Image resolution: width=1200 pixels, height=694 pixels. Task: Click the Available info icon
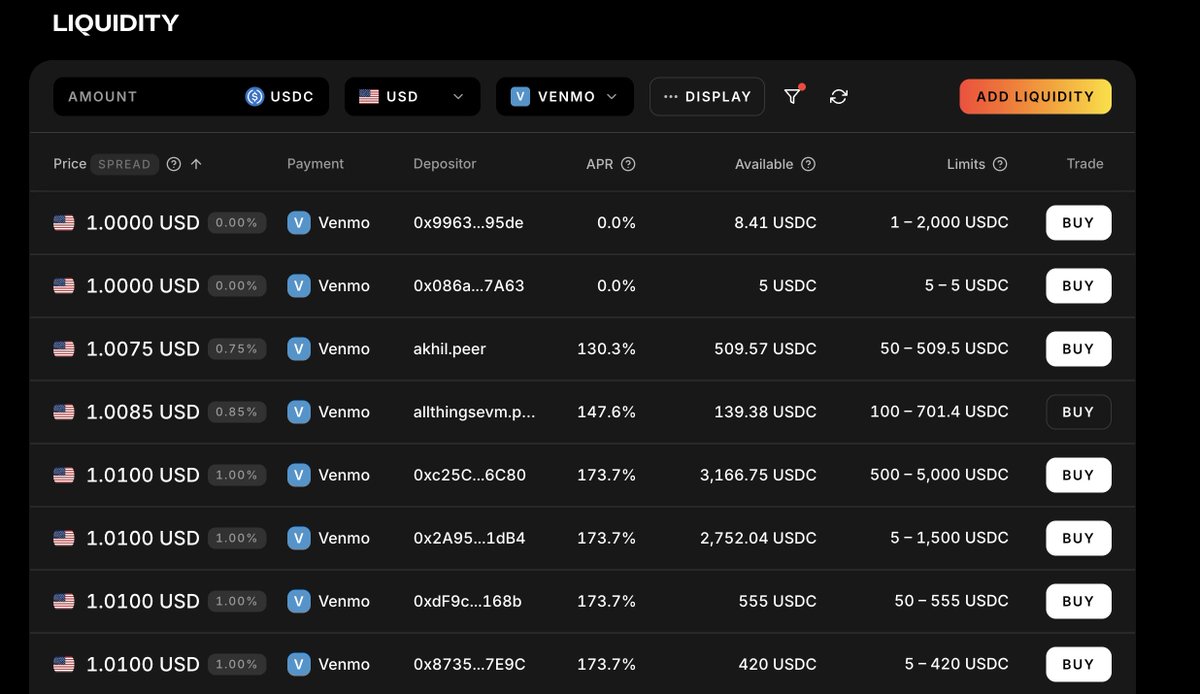coord(808,164)
